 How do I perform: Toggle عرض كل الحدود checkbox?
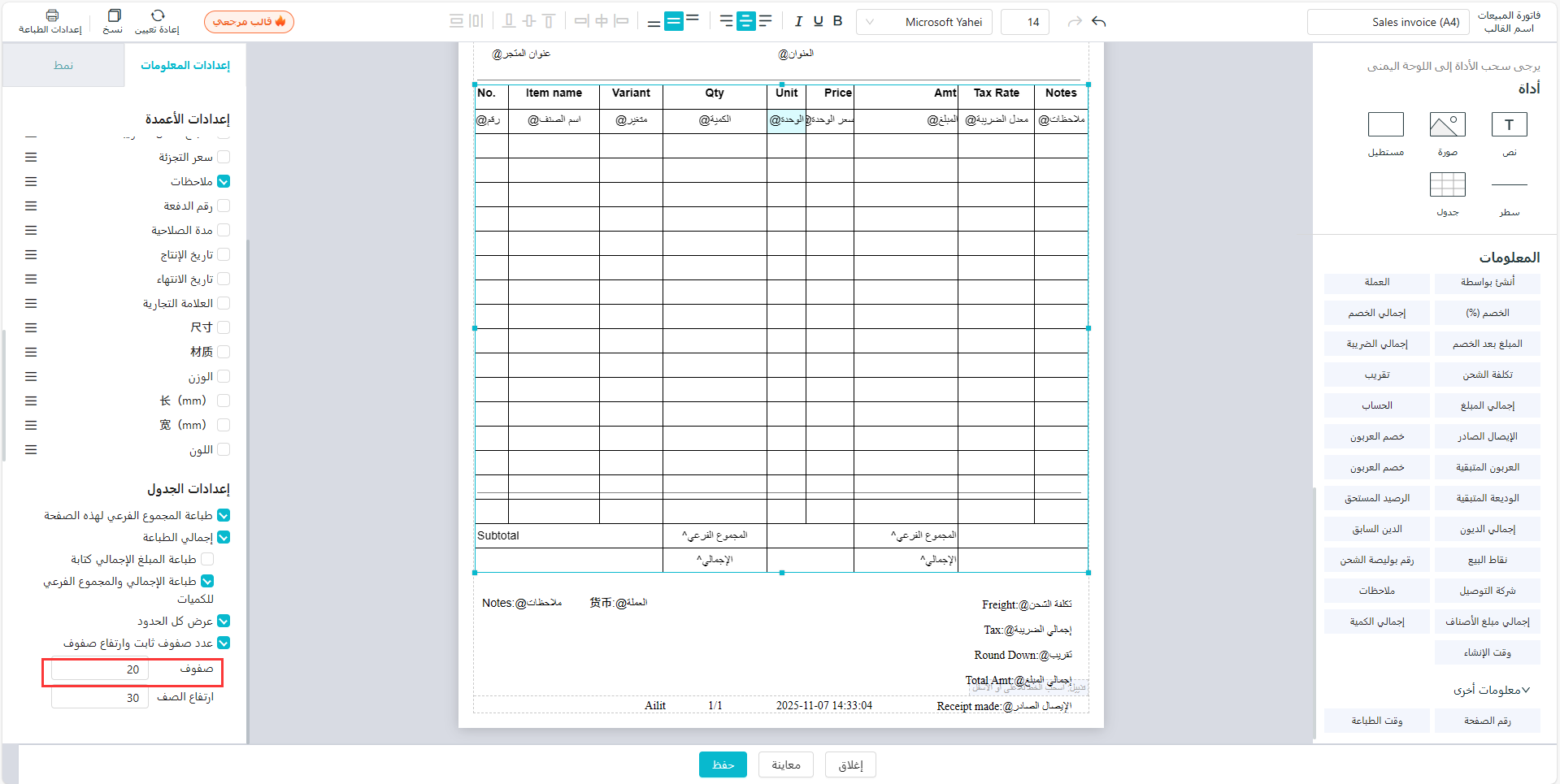coord(224,621)
